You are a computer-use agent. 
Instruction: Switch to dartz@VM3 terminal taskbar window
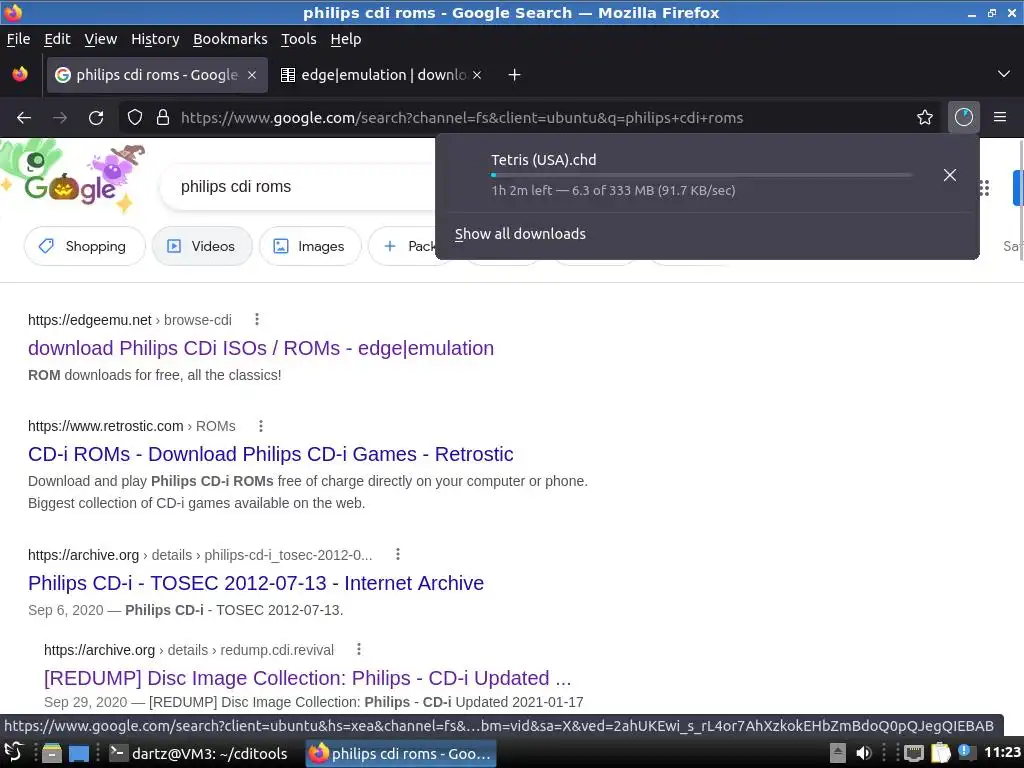[x=199, y=753]
